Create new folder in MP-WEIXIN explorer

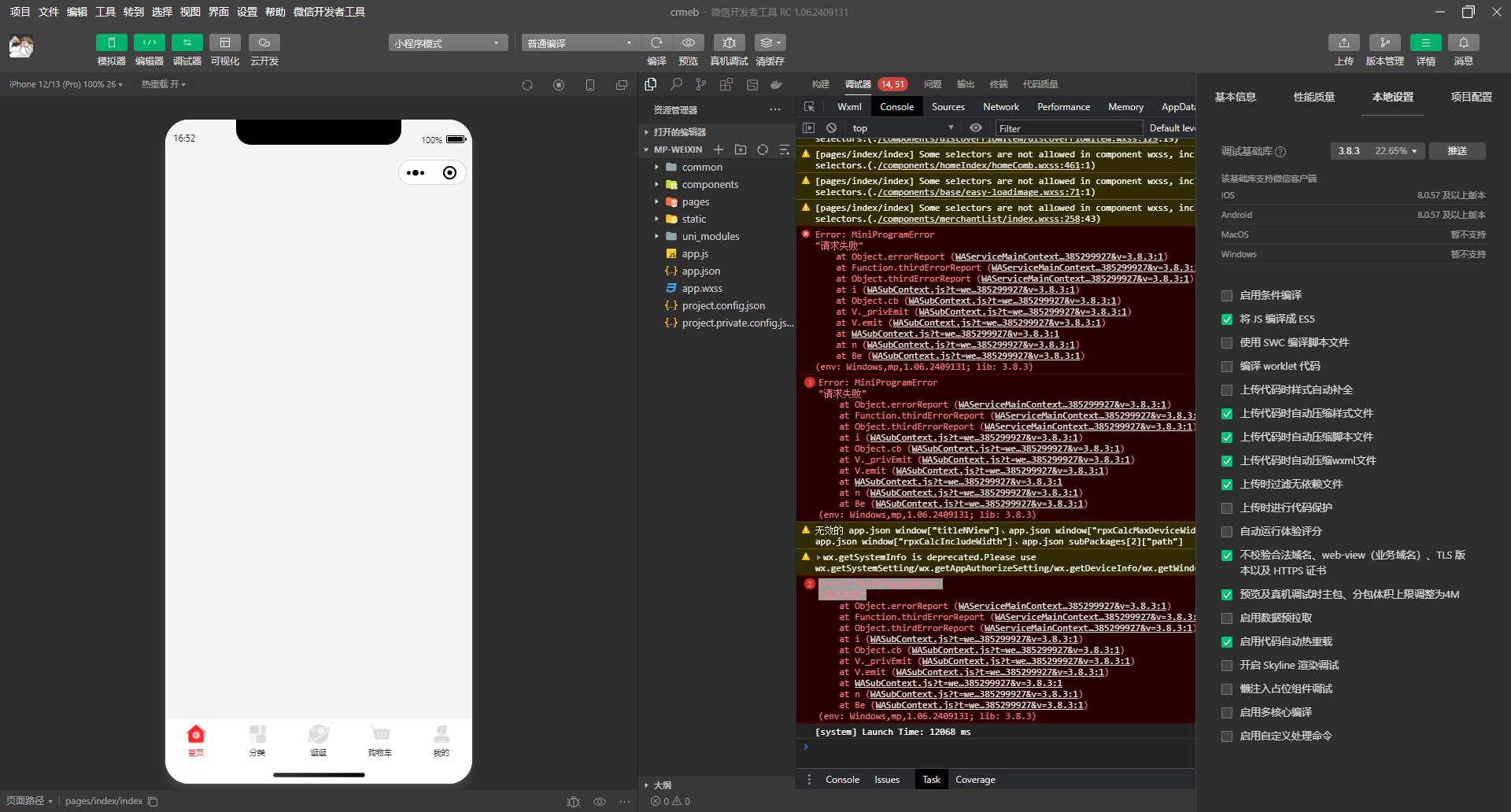[x=741, y=149]
